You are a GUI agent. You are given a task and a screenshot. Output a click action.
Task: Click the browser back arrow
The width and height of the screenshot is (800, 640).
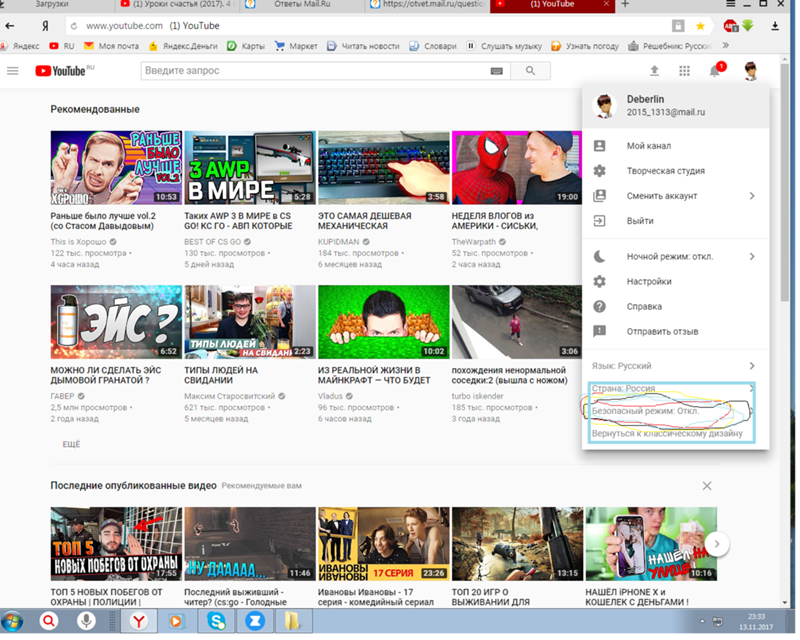pos(10,26)
